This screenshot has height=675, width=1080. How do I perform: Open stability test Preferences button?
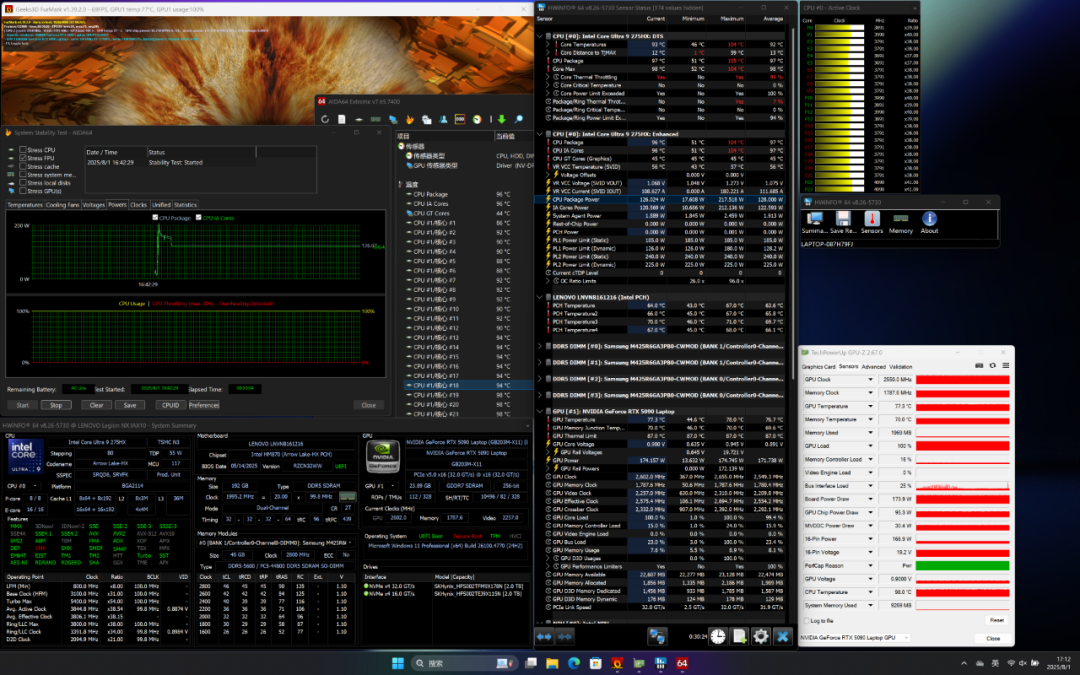coord(204,405)
